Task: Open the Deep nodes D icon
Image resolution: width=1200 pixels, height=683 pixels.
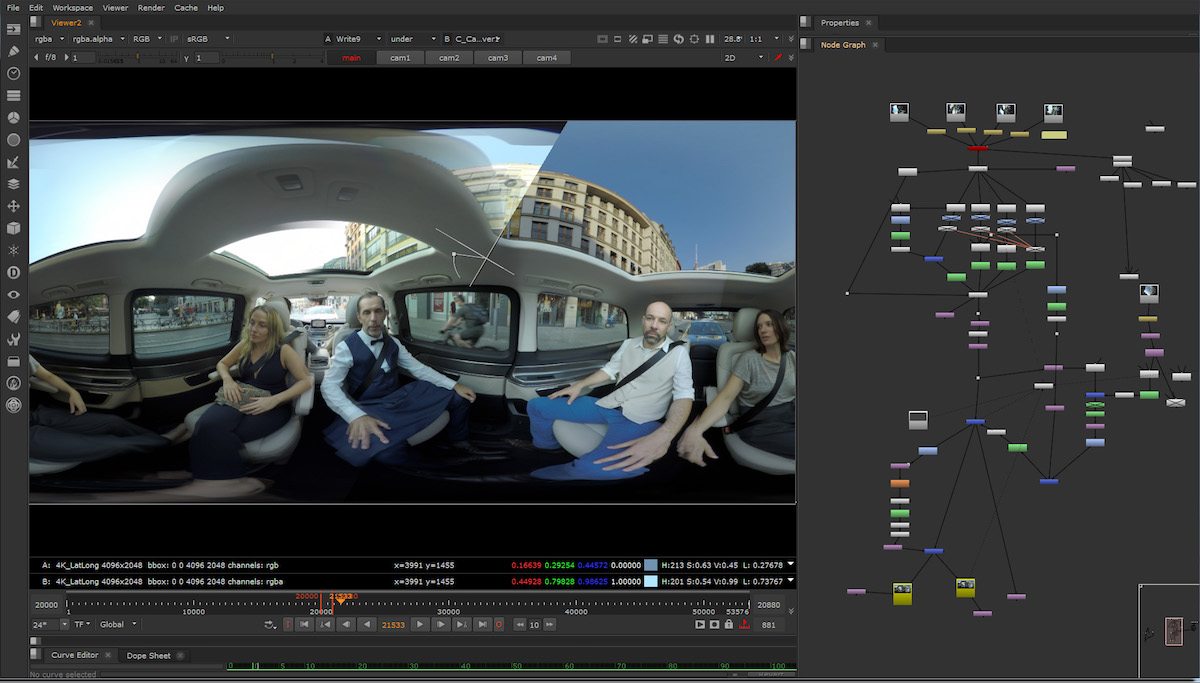Action: tap(14, 272)
